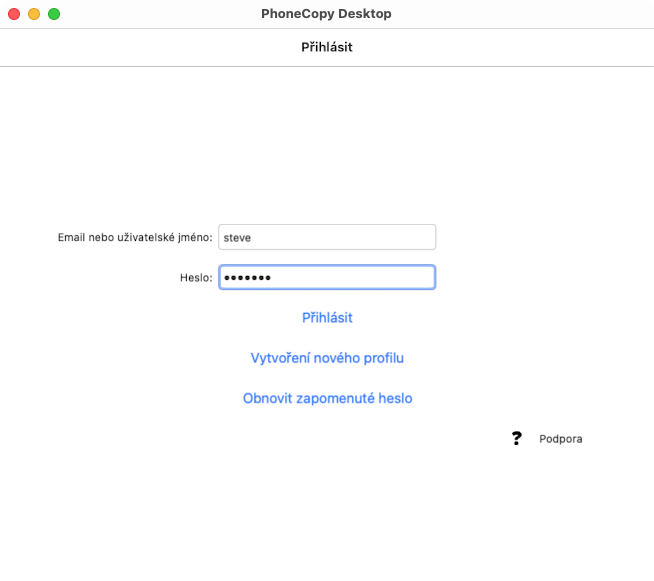Close the PhoneCopy Desktop window
The height and width of the screenshot is (581, 654).
(x=14, y=14)
